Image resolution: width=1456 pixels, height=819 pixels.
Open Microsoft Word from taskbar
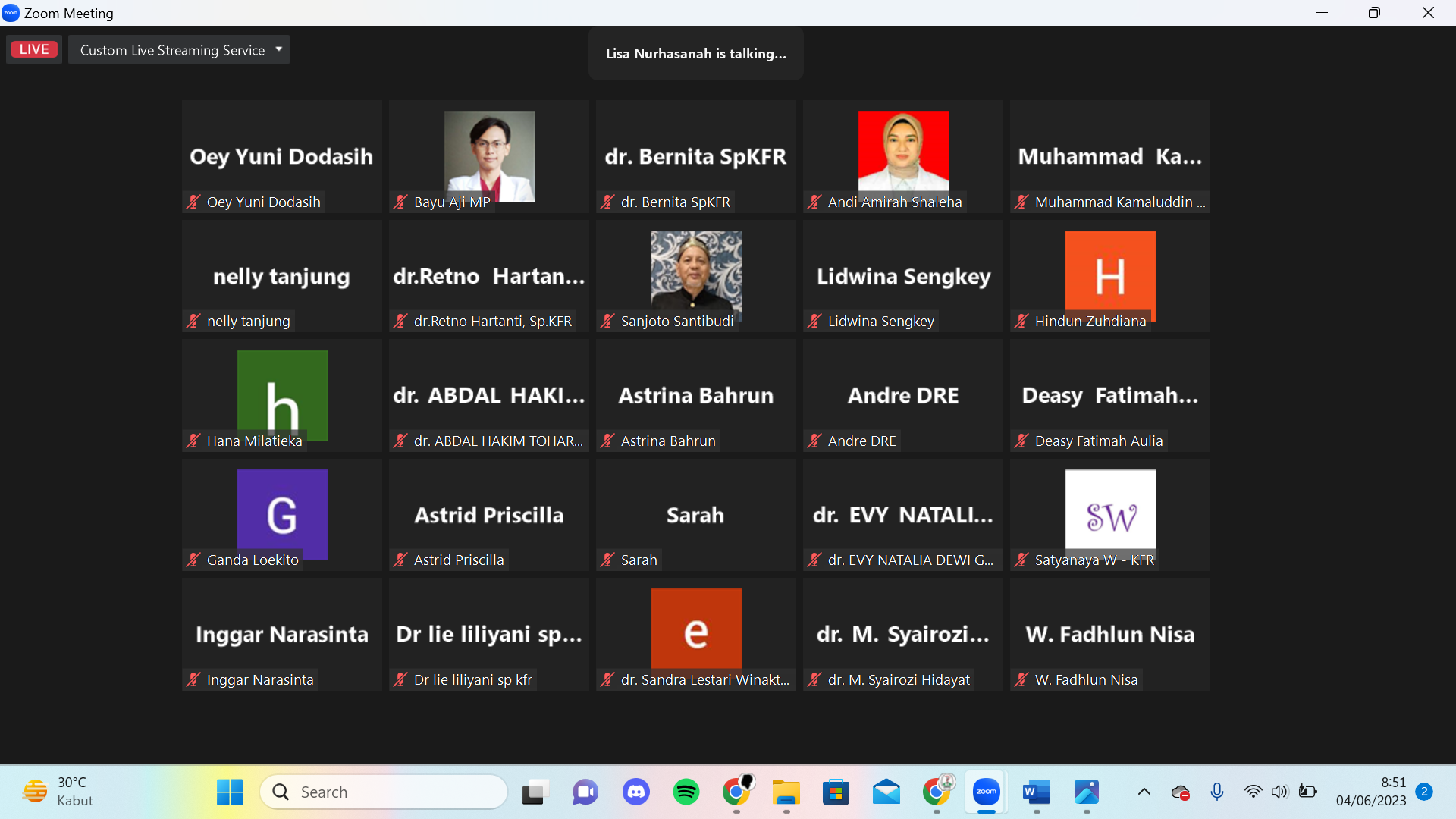point(1036,792)
